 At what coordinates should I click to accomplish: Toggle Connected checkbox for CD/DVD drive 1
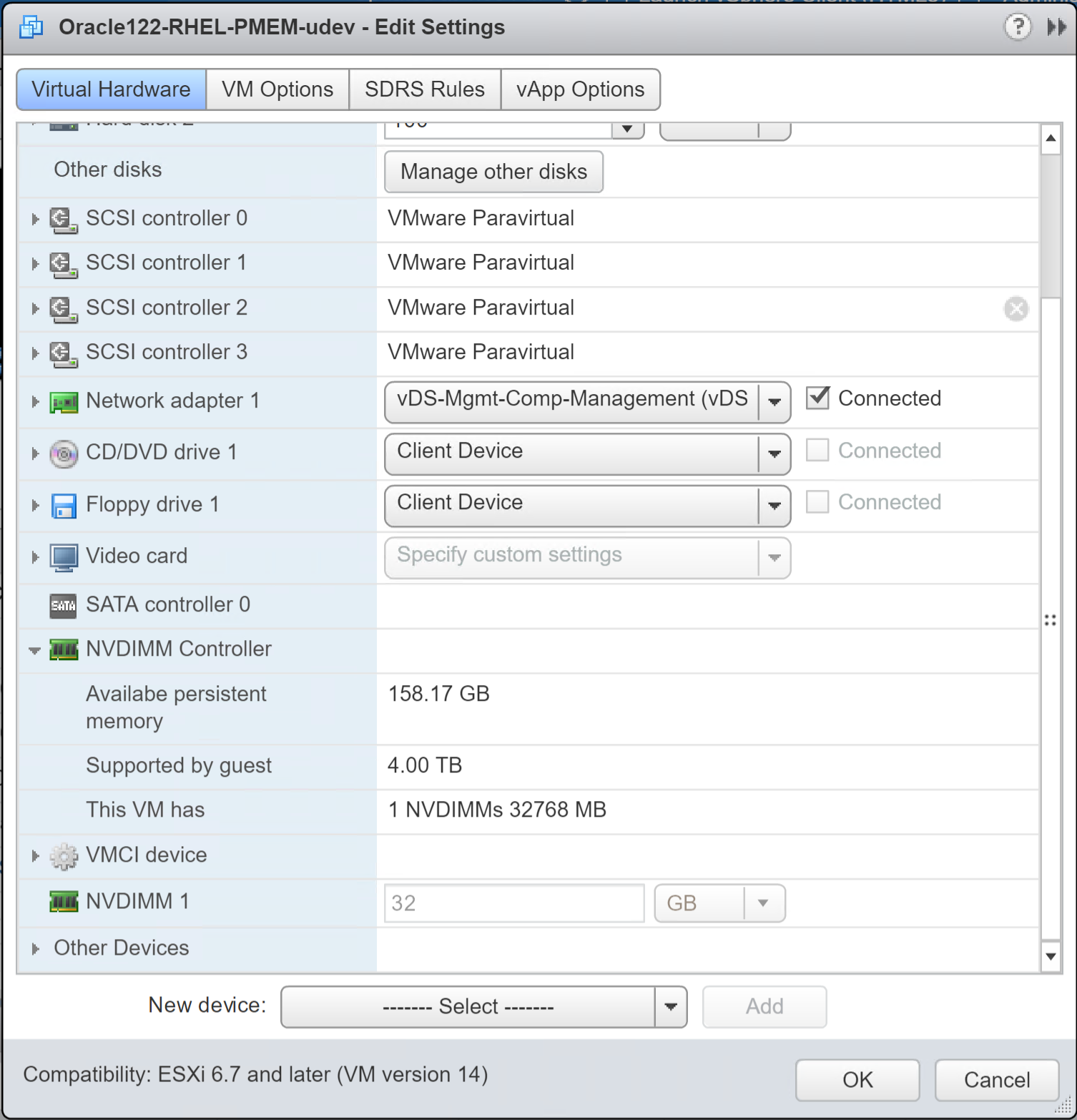pyautogui.click(x=817, y=450)
